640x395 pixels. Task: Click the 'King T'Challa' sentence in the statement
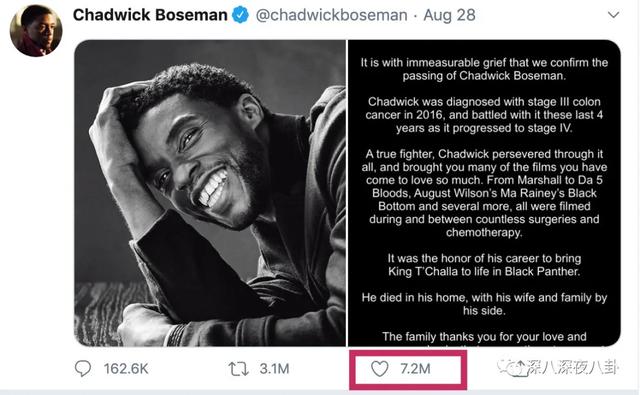[x=484, y=265]
